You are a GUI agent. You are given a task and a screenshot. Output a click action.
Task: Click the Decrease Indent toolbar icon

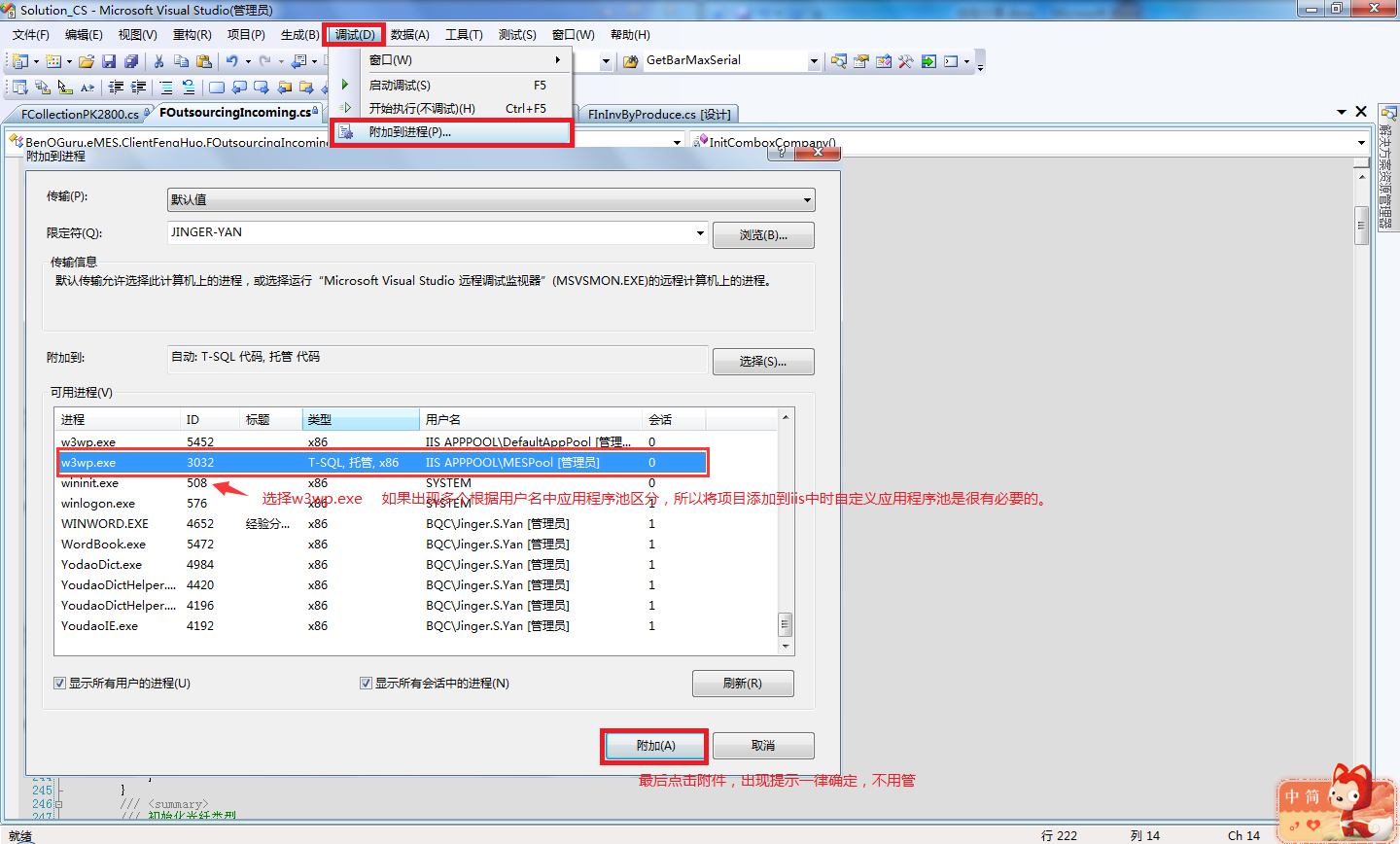pos(117,88)
